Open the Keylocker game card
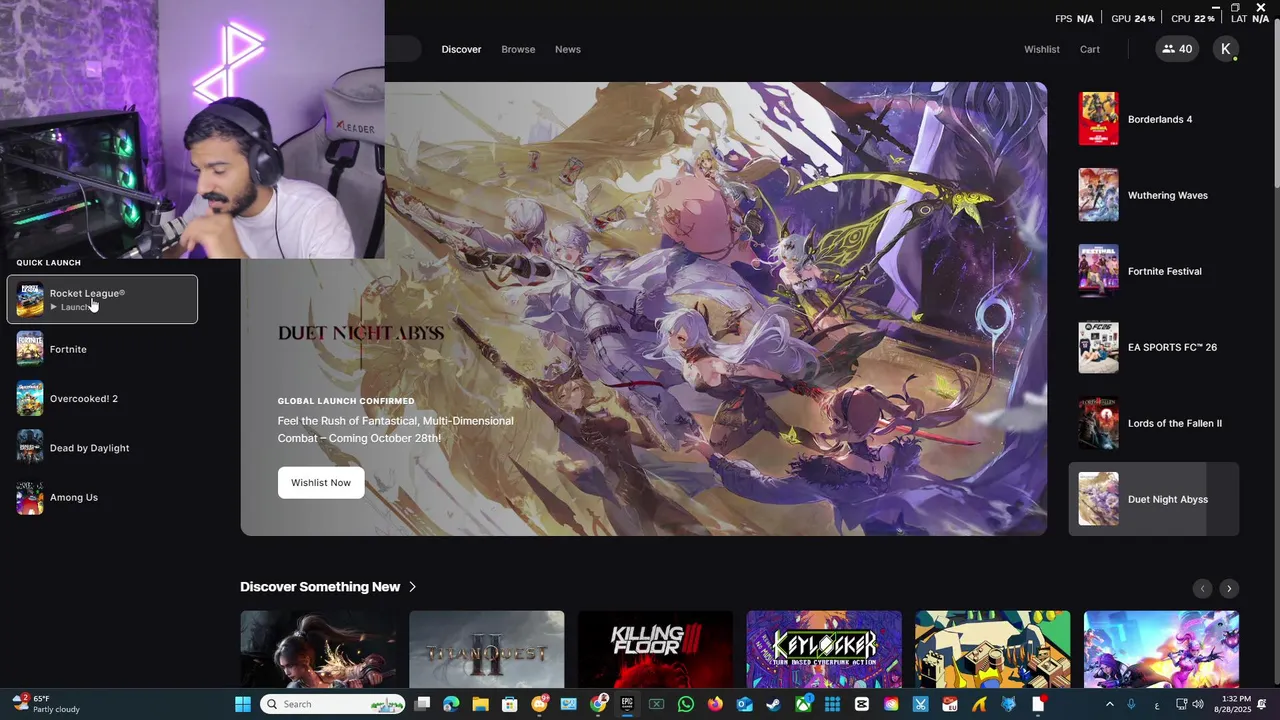This screenshot has width=1280, height=720. (824, 650)
